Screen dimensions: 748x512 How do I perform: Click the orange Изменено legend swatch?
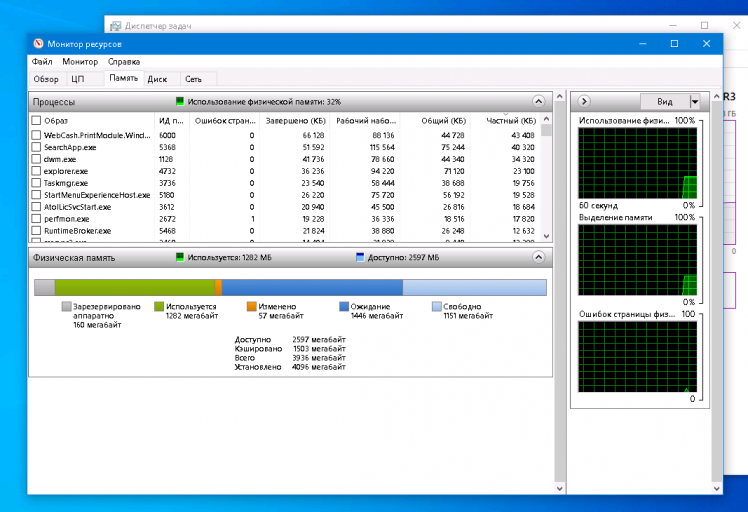251,306
